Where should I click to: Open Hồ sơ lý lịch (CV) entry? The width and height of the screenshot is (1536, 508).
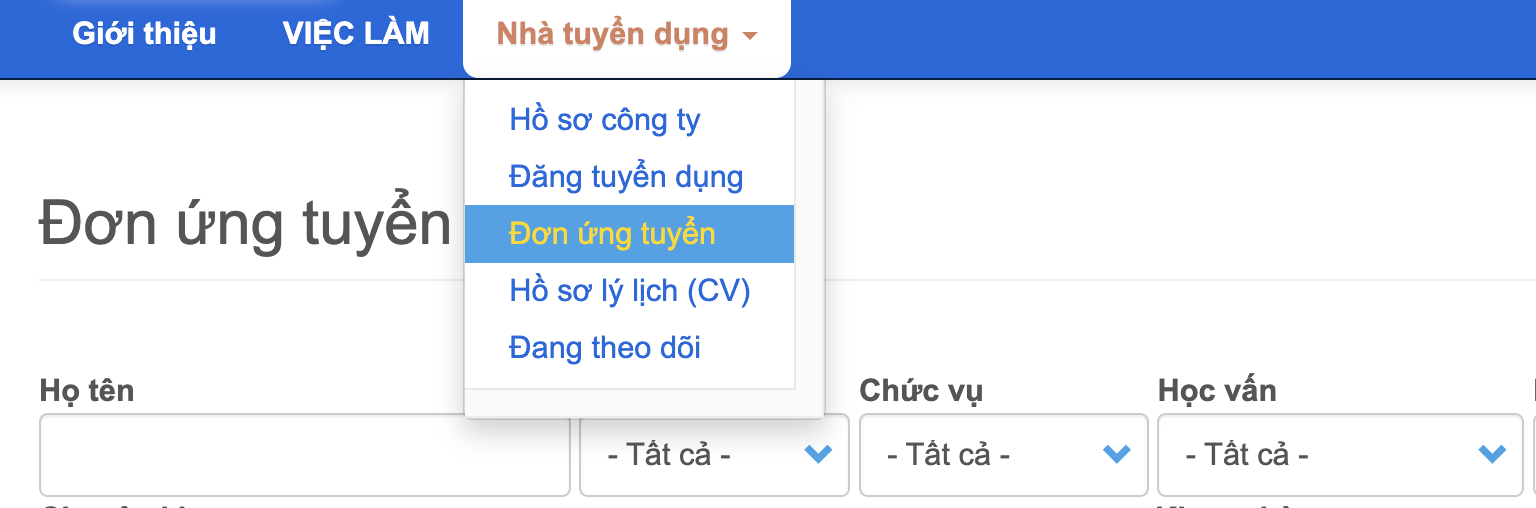[x=629, y=291]
